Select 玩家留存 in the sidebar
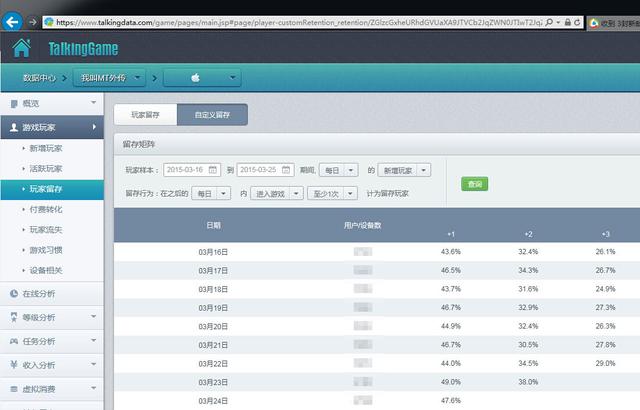 click(x=52, y=189)
